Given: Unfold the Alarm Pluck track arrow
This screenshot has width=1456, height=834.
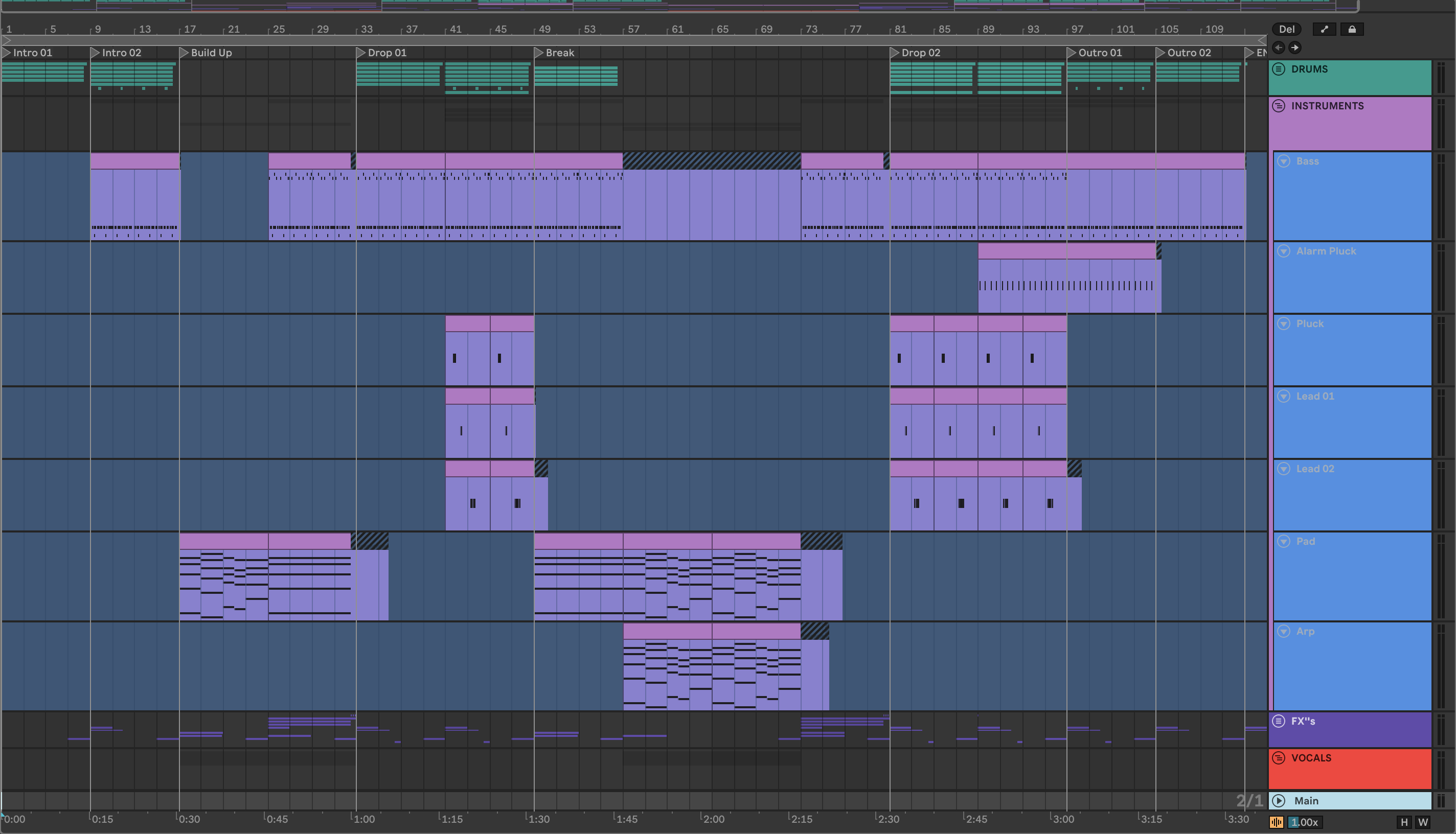Looking at the screenshot, I should 1284,251.
